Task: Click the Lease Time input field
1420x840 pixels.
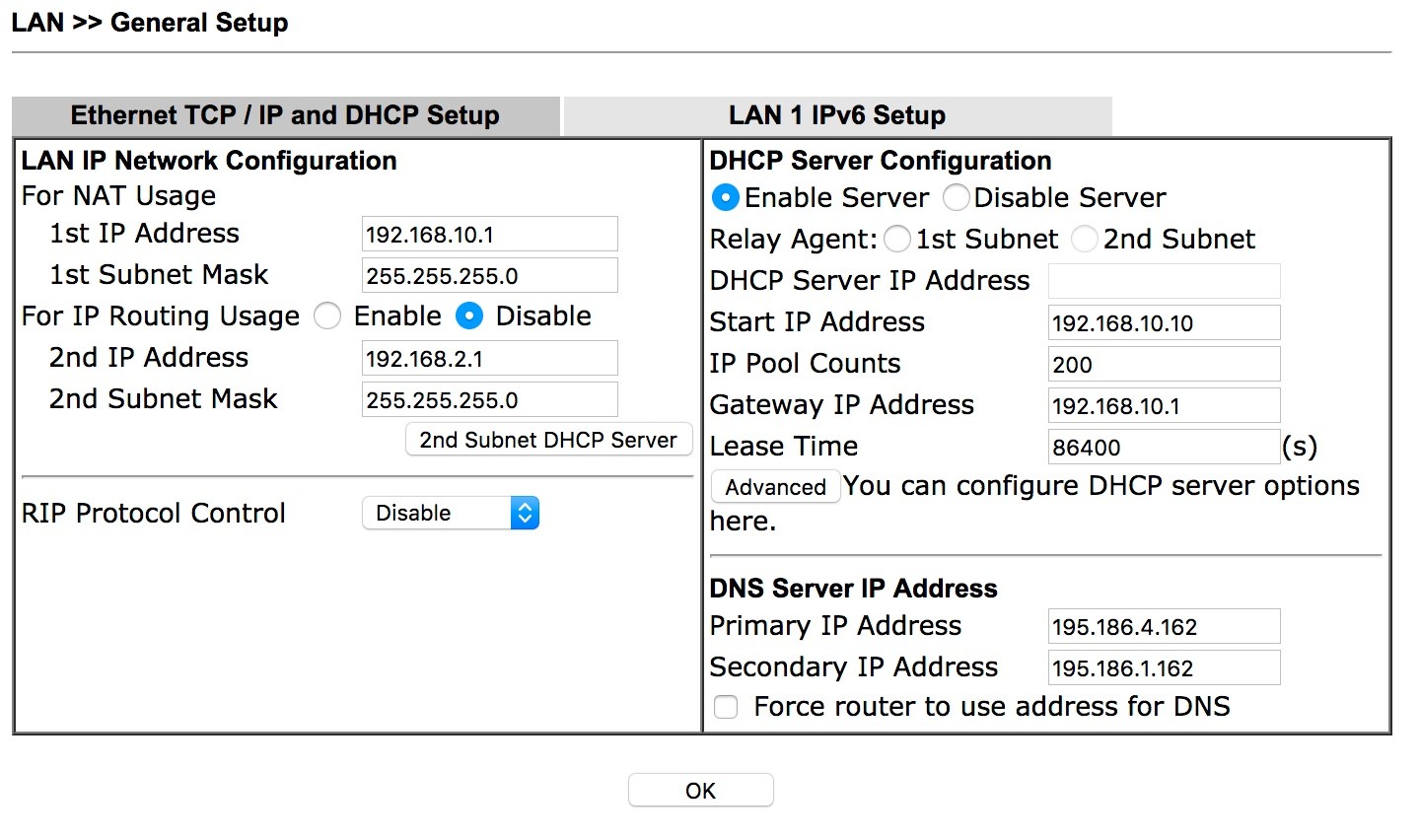Action: [x=1164, y=448]
